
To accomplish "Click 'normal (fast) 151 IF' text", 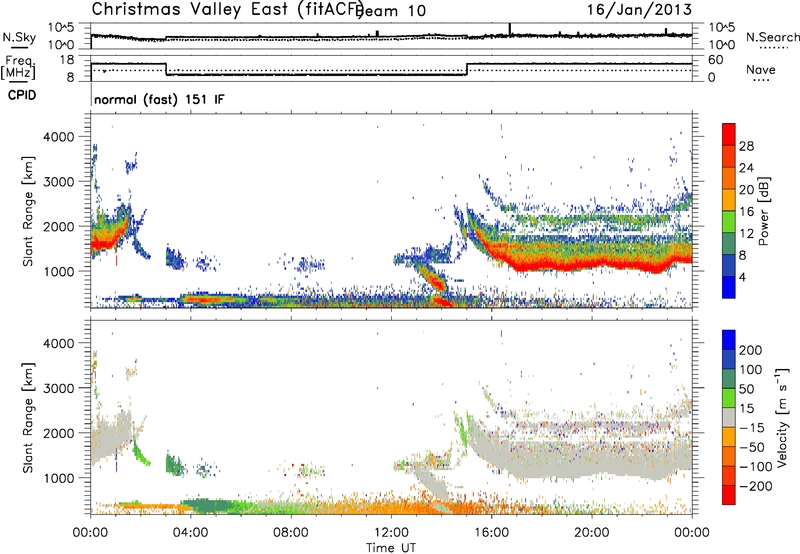I will [x=159, y=99].
